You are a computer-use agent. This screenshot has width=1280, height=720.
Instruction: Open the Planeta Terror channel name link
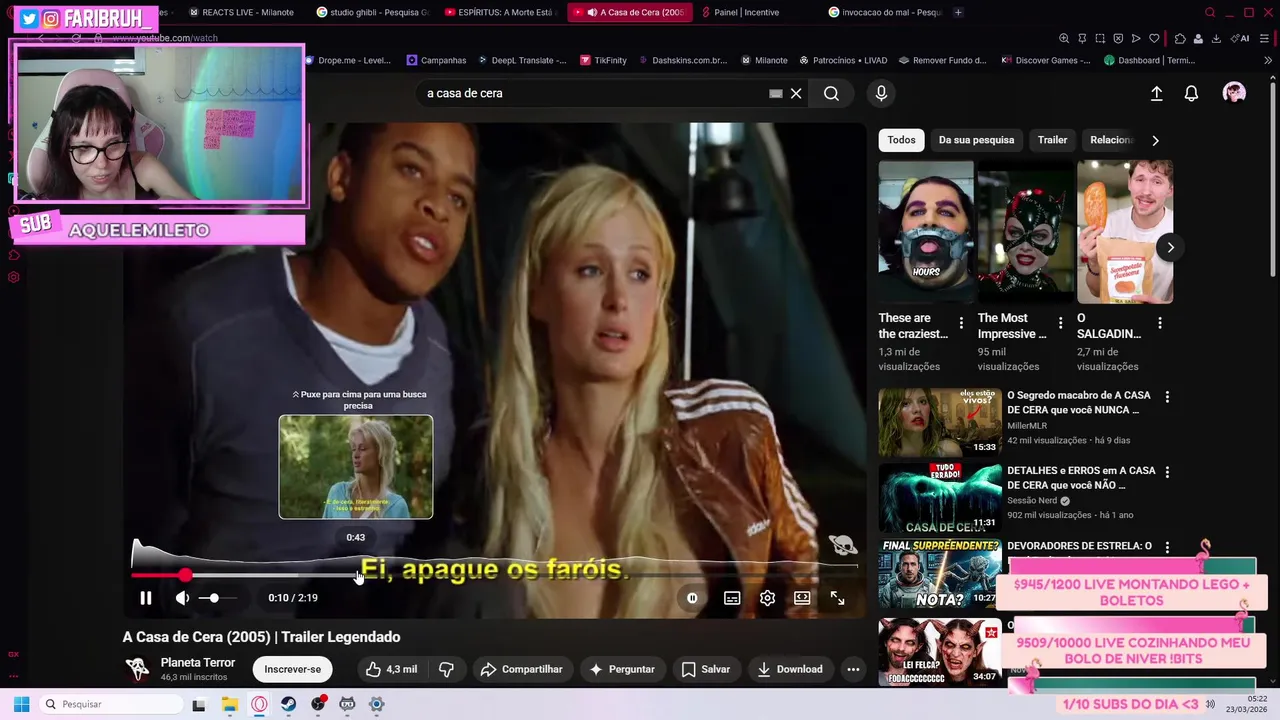click(x=198, y=662)
